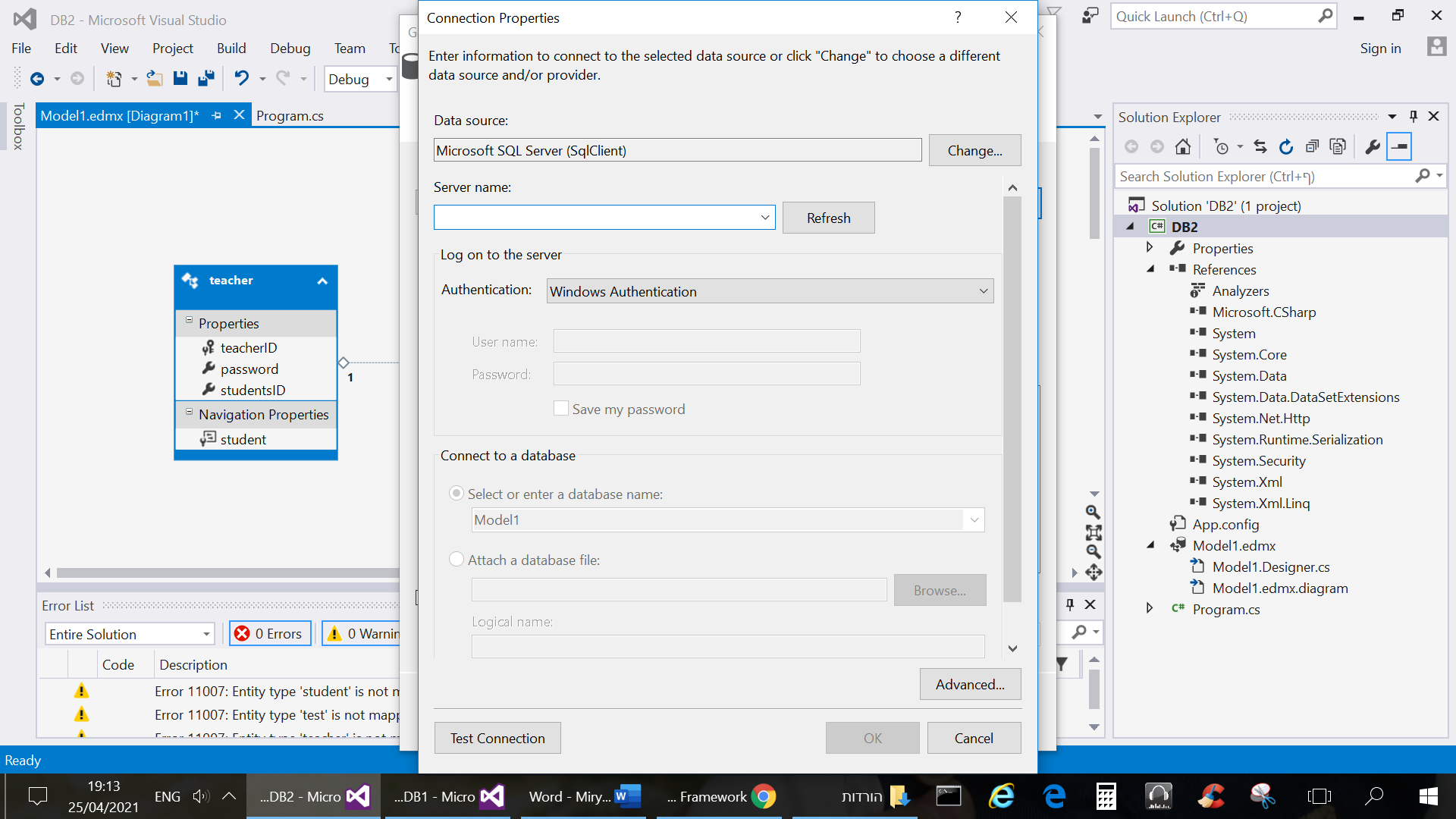Collapse the References tree node
Screen dimensions: 1456x819
(1150, 269)
